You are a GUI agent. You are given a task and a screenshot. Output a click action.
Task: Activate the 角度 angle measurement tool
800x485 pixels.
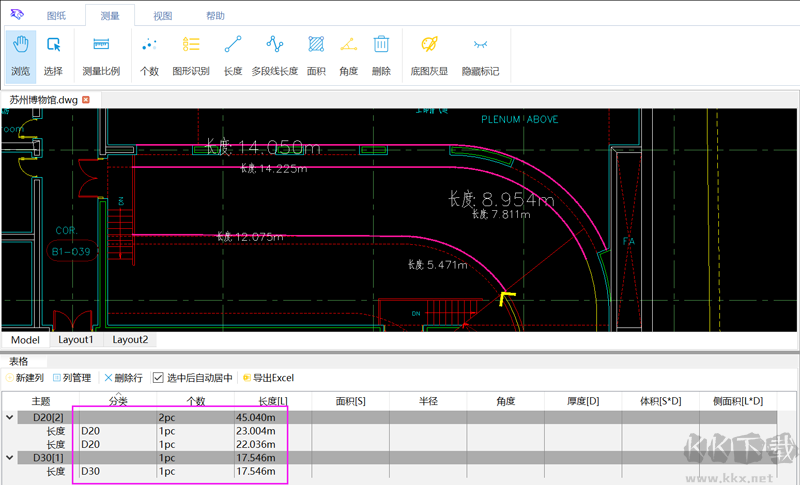click(x=348, y=55)
